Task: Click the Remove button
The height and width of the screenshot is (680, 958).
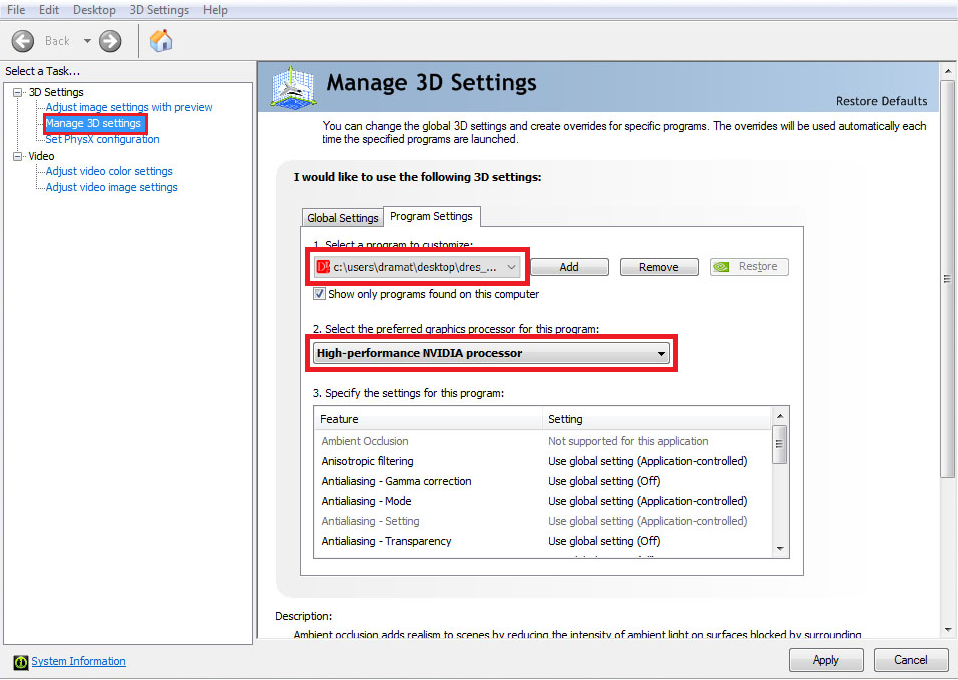Action: 659,267
